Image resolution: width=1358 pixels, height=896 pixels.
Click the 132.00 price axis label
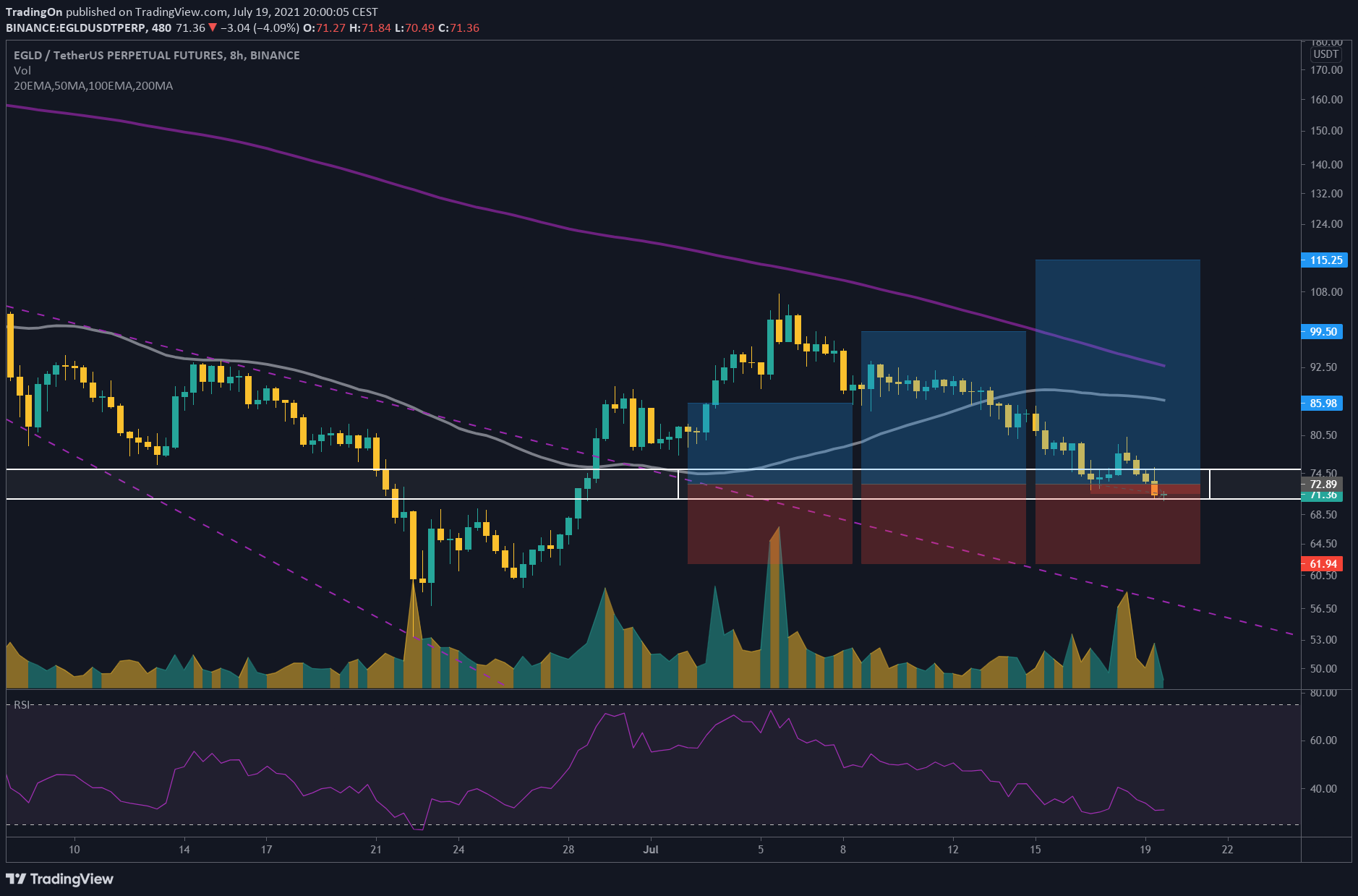coord(1326,193)
